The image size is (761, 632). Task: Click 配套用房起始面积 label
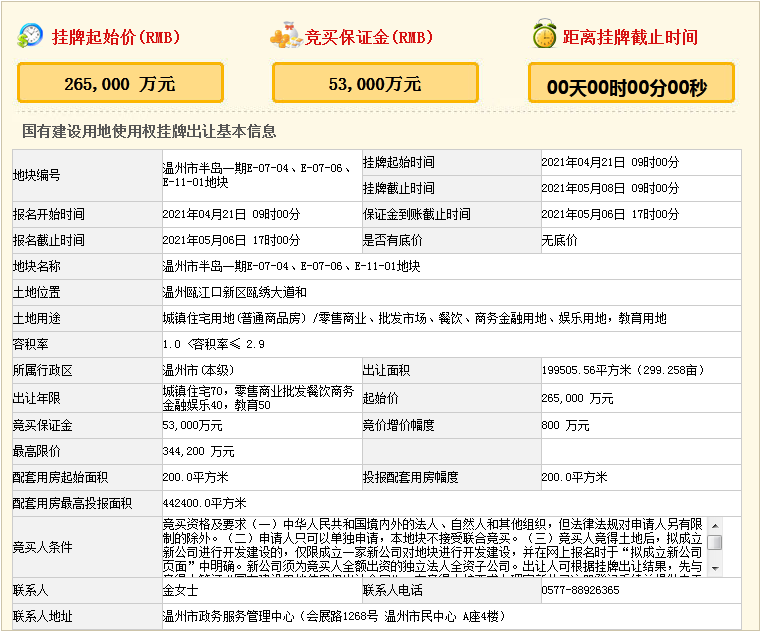[60, 477]
